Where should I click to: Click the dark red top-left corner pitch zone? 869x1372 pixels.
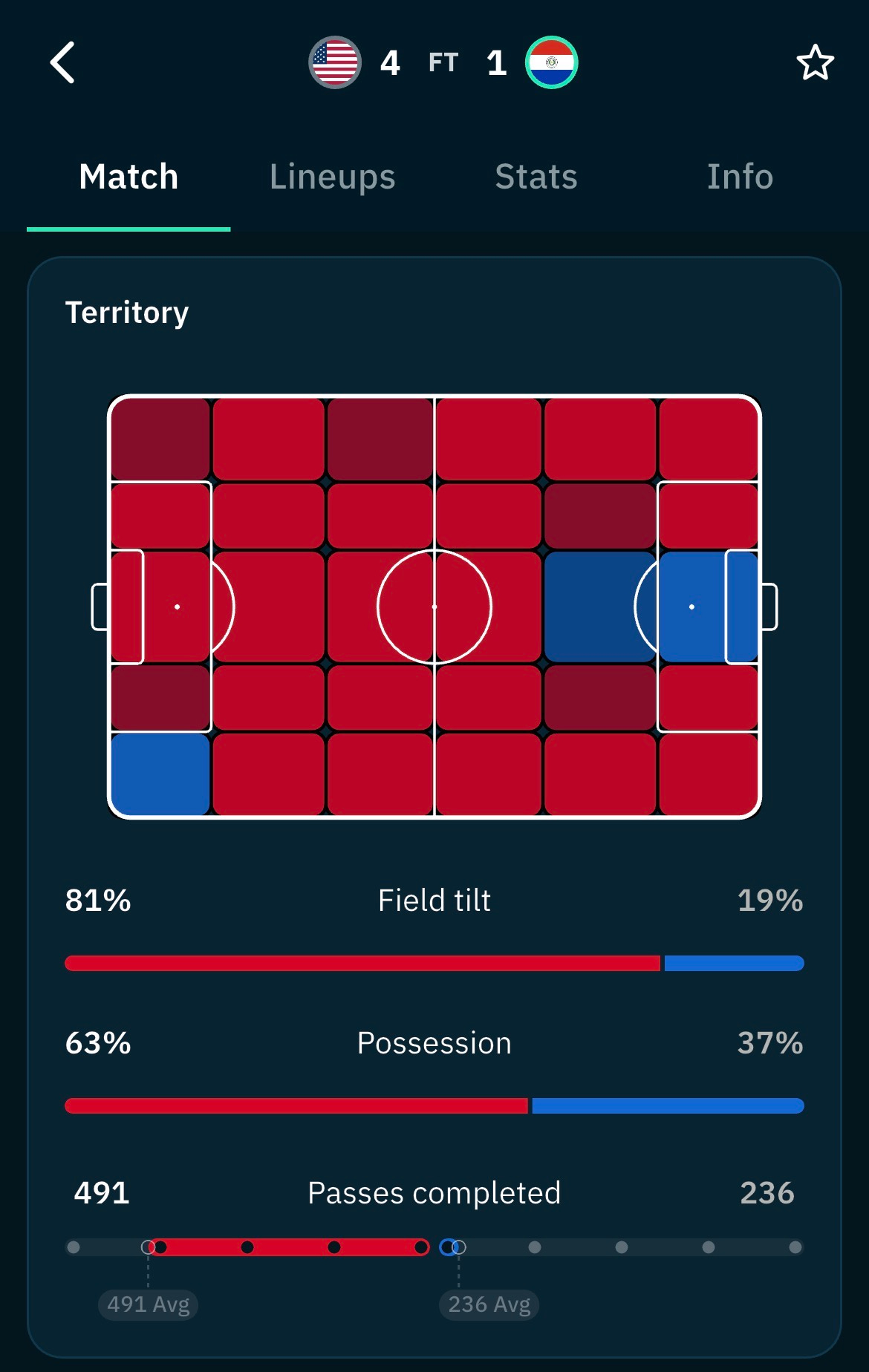point(160,439)
